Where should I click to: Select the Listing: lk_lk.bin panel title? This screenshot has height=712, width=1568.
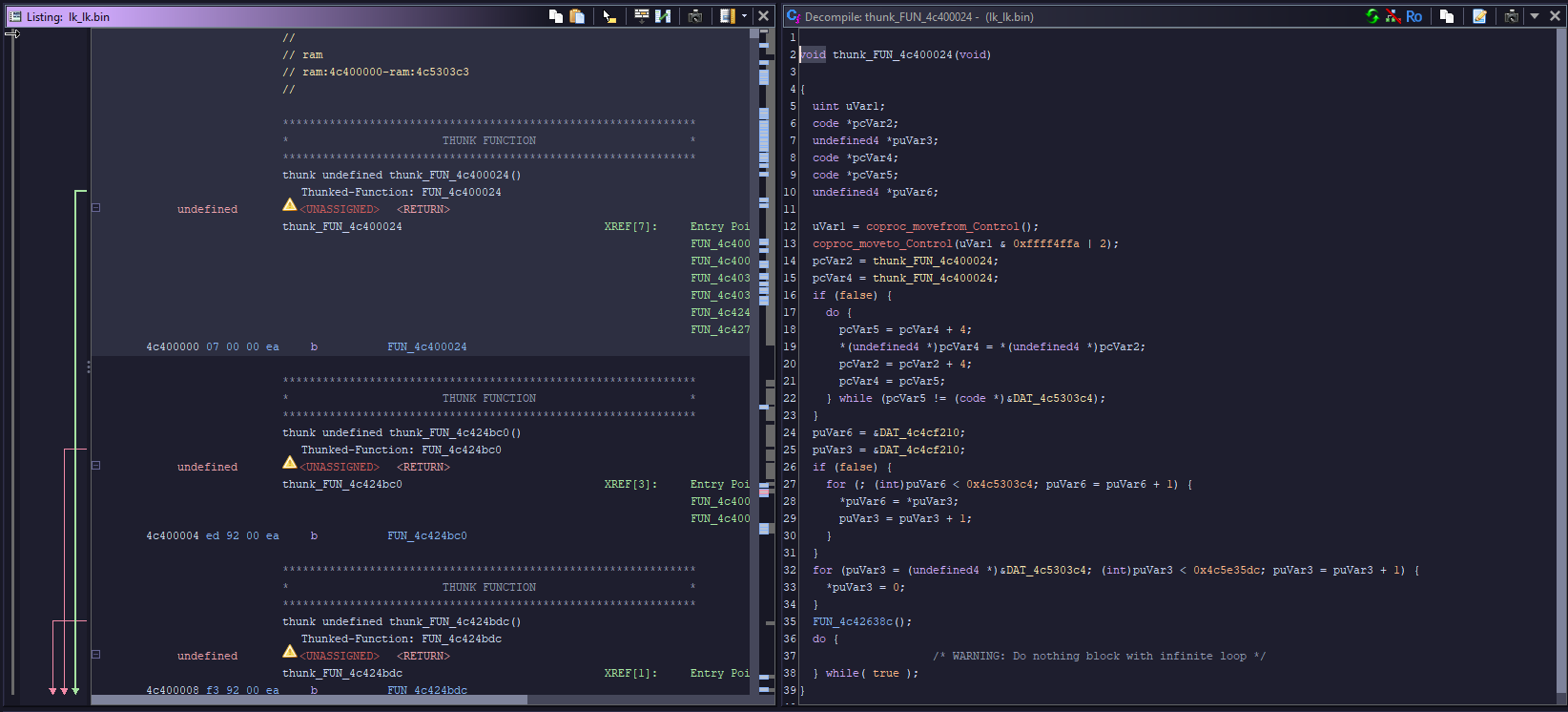pyautogui.click(x=68, y=16)
